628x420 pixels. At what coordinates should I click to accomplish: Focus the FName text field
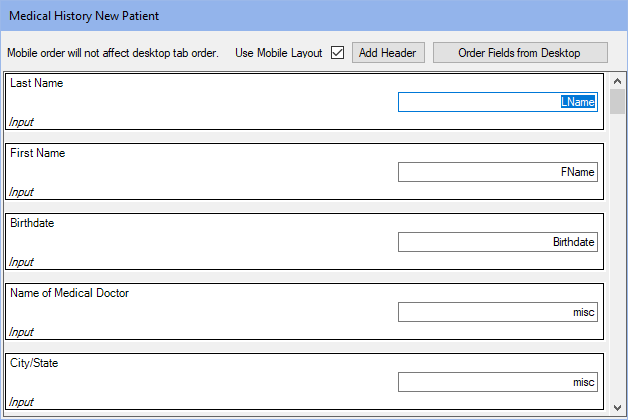(x=497, y=172)
